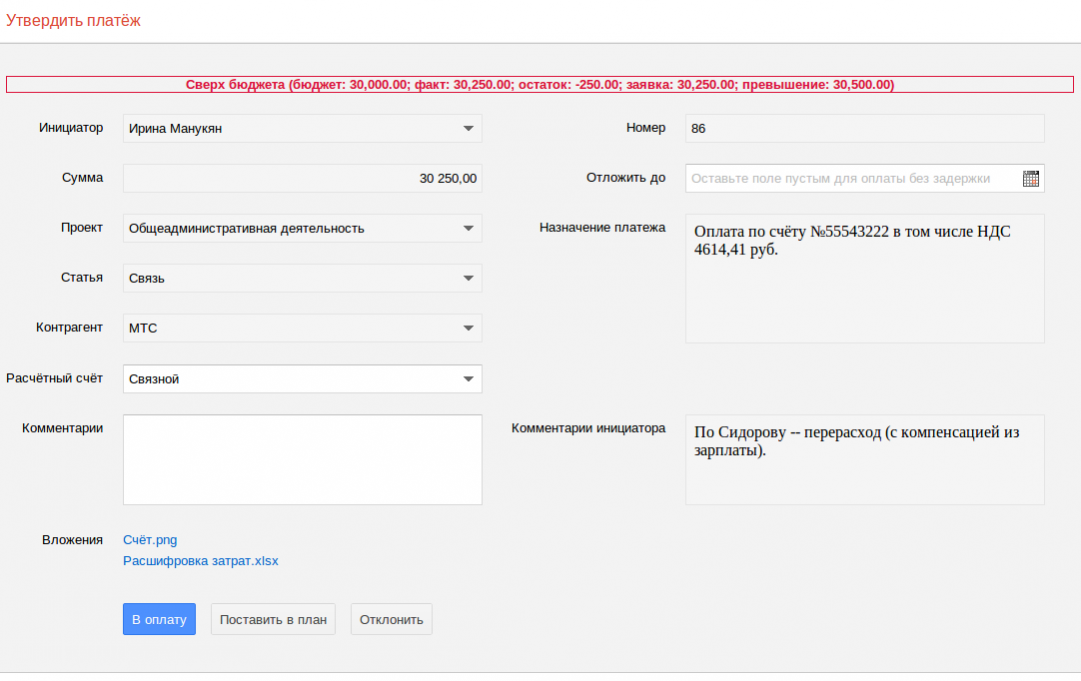Select the Расчётный счёт dropdown arrow
This screenshot has width=1081, height=681.
click(x=468, y=379)
